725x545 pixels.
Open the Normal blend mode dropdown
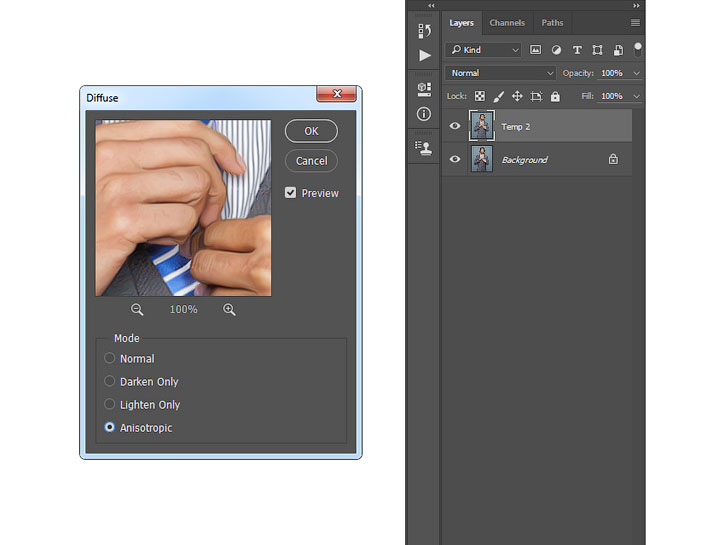(x=500, y=73)
